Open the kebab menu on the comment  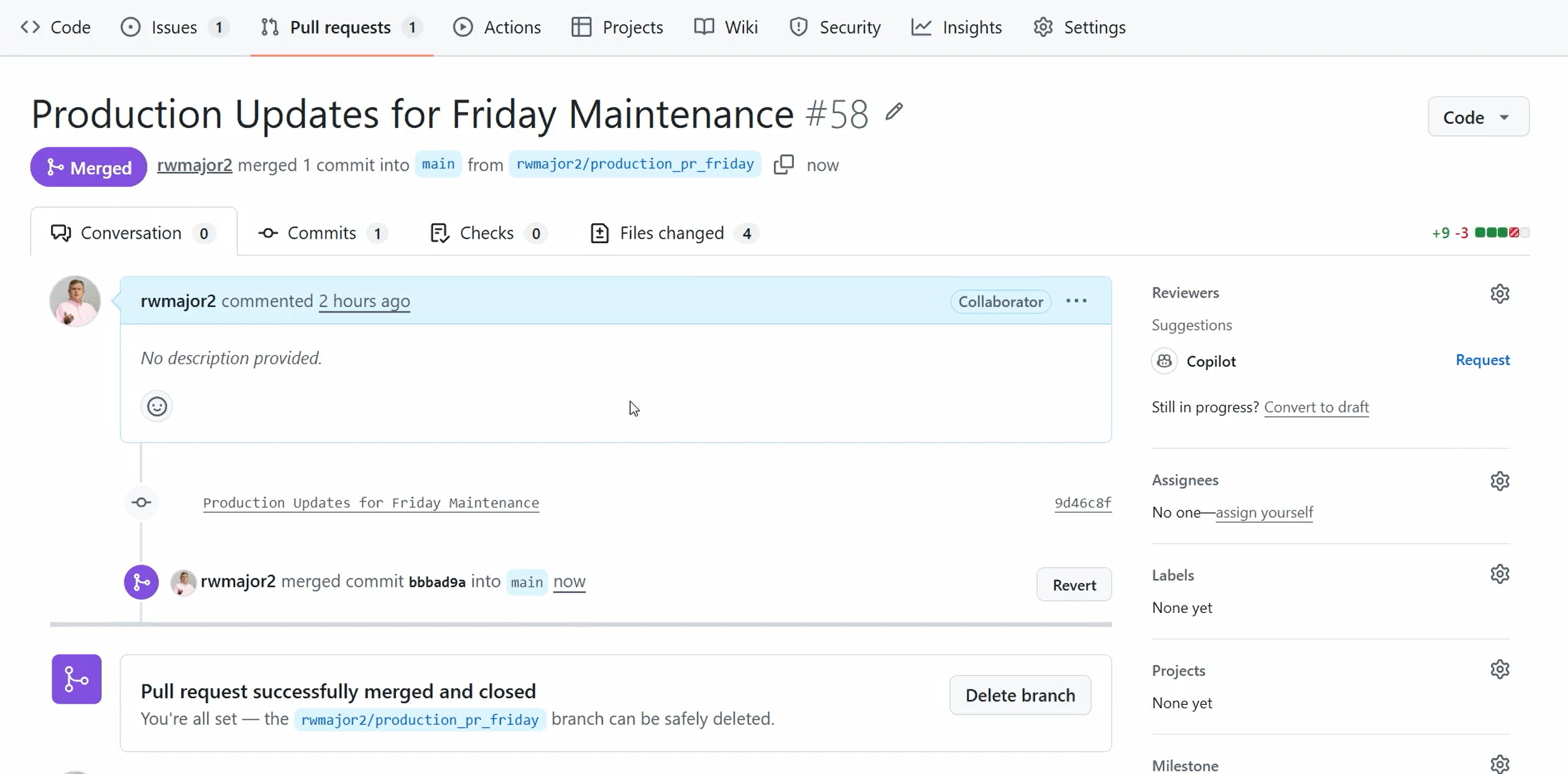[1076, 301]
